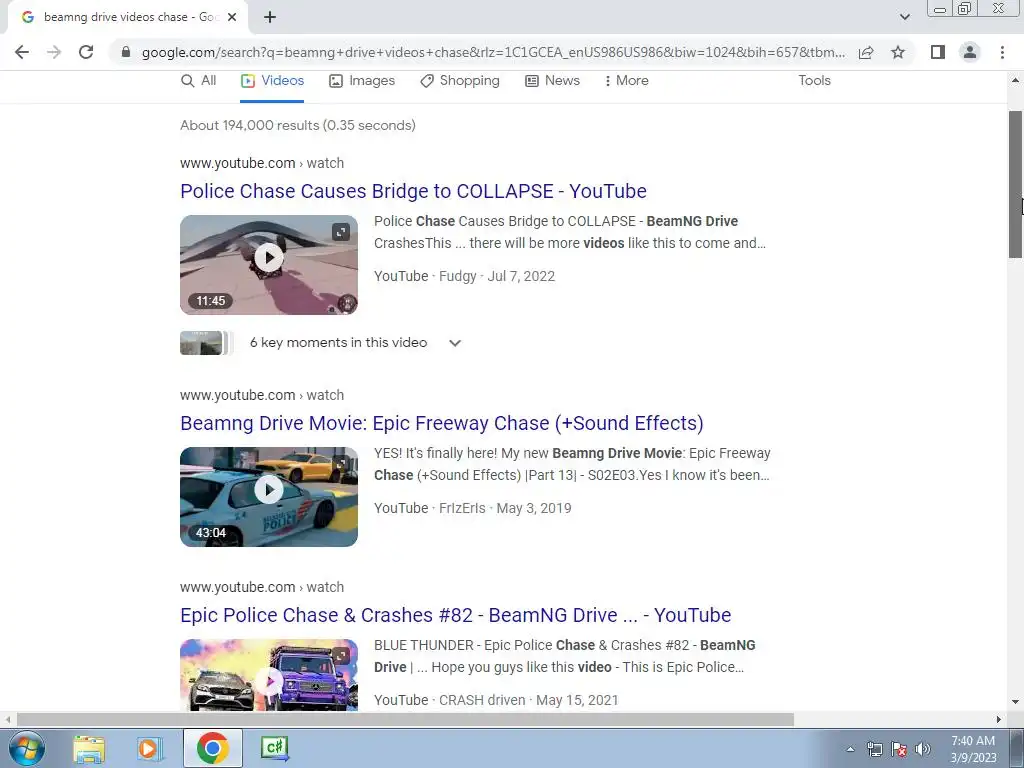Select the Videos search tab
Viewport: 1024px width, 768px height.
tap(272, 80)
